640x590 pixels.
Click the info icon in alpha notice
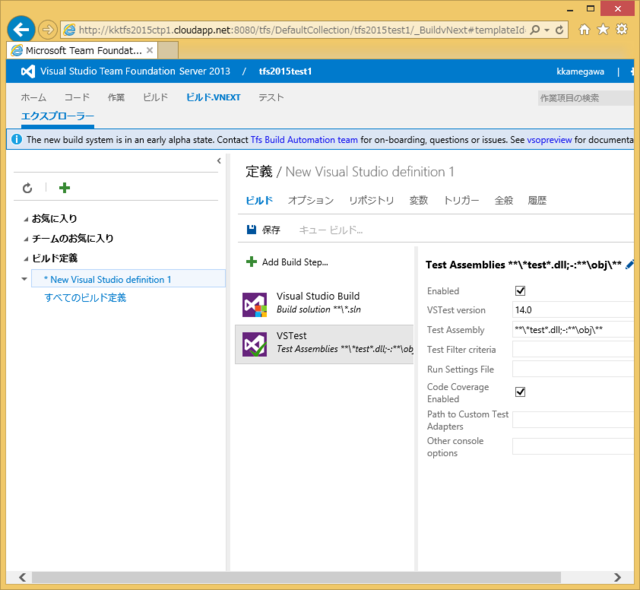coord(17,140)
